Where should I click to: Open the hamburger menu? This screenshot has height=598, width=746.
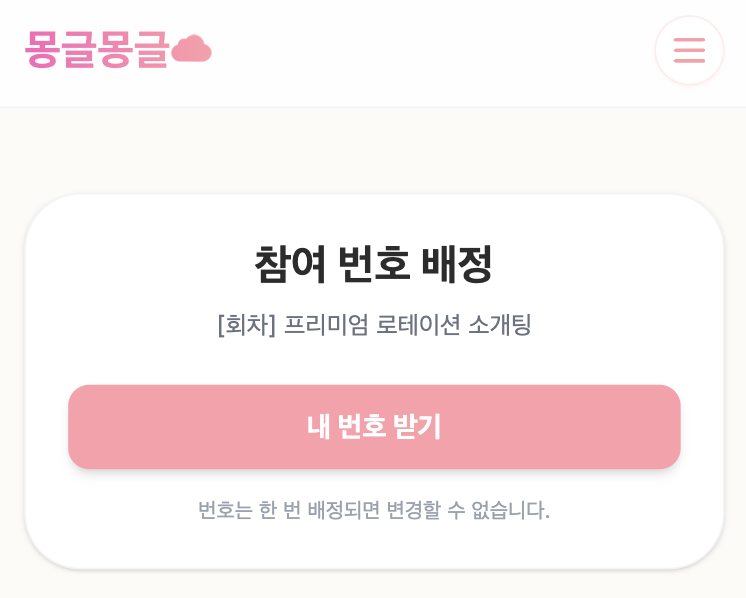point(689,50)
